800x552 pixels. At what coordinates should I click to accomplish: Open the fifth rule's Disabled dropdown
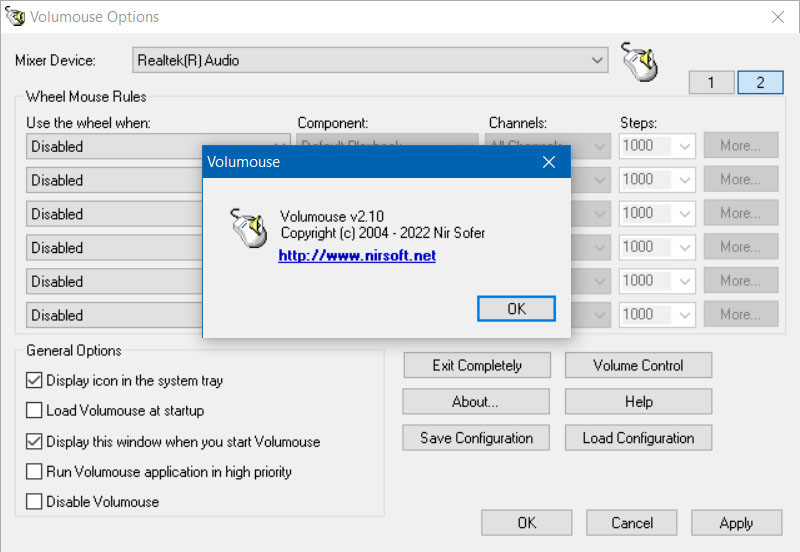[115, 281]
